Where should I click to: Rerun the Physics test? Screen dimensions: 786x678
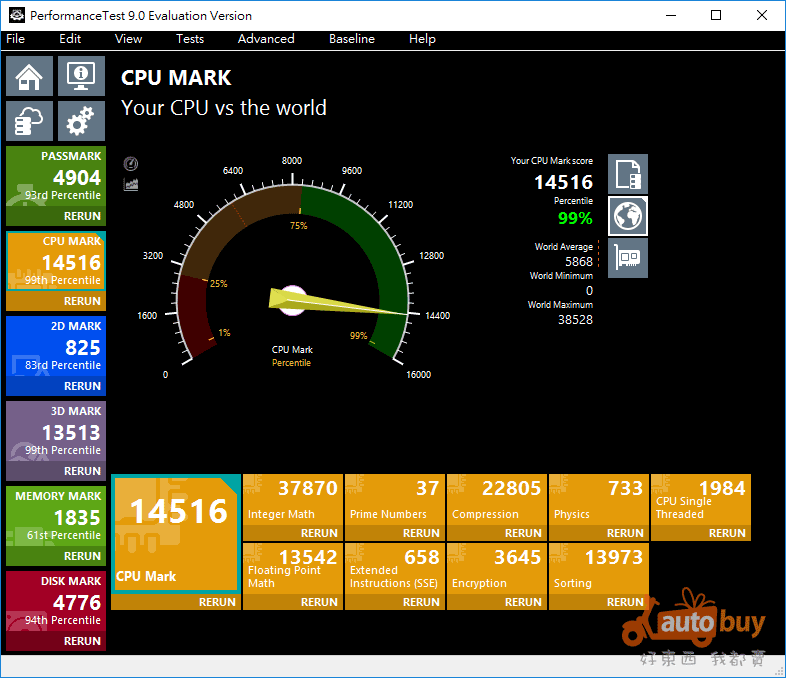[599, 533]
